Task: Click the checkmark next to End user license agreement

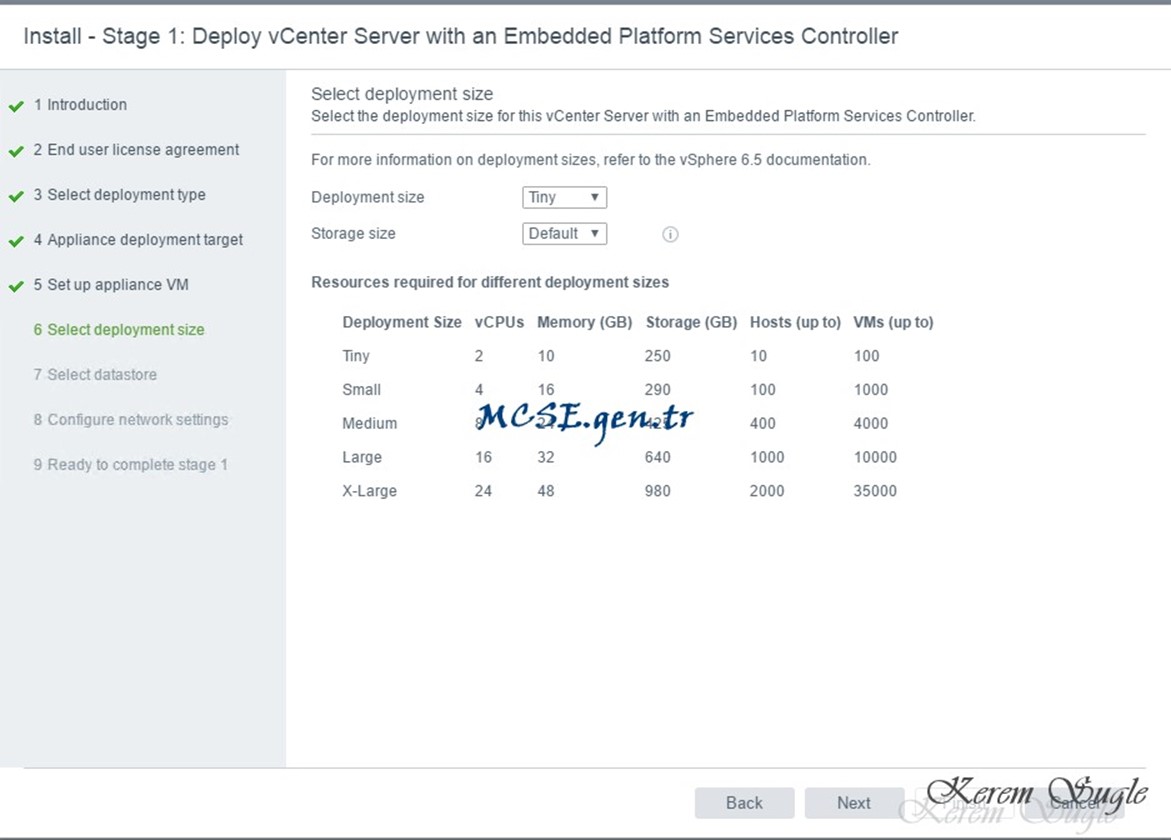Action: [16, 152]
